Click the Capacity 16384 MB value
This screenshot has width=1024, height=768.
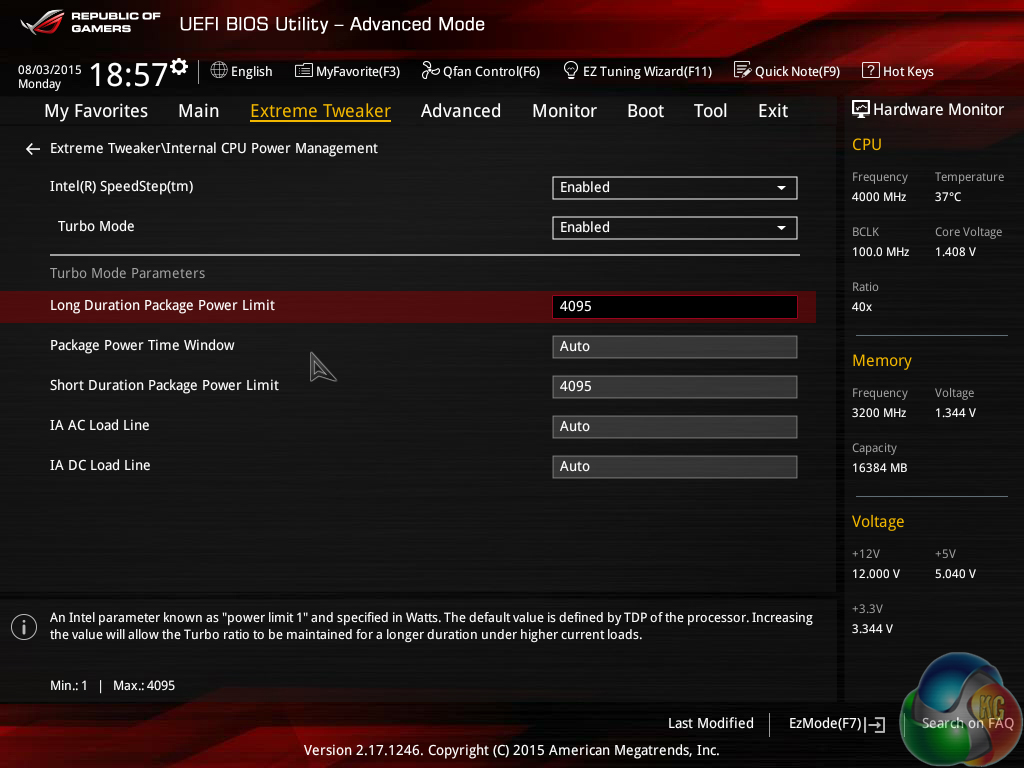point(880,468)
